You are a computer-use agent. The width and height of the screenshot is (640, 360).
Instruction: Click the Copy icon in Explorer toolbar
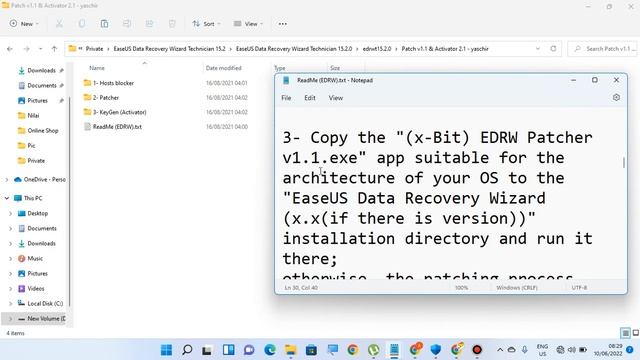[82, 24]
